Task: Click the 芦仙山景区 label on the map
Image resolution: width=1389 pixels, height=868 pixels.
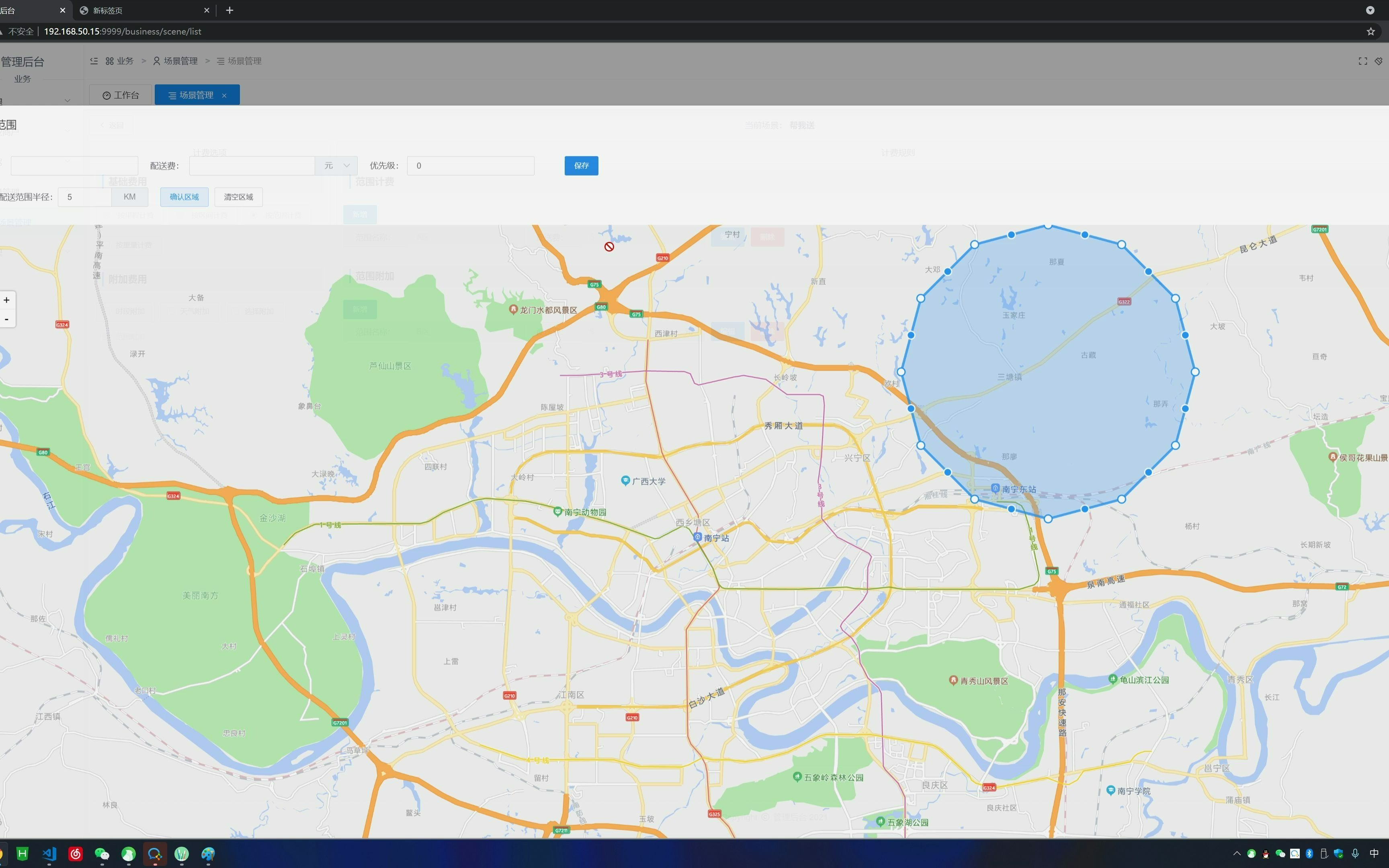Action: (x=390, y=366)
